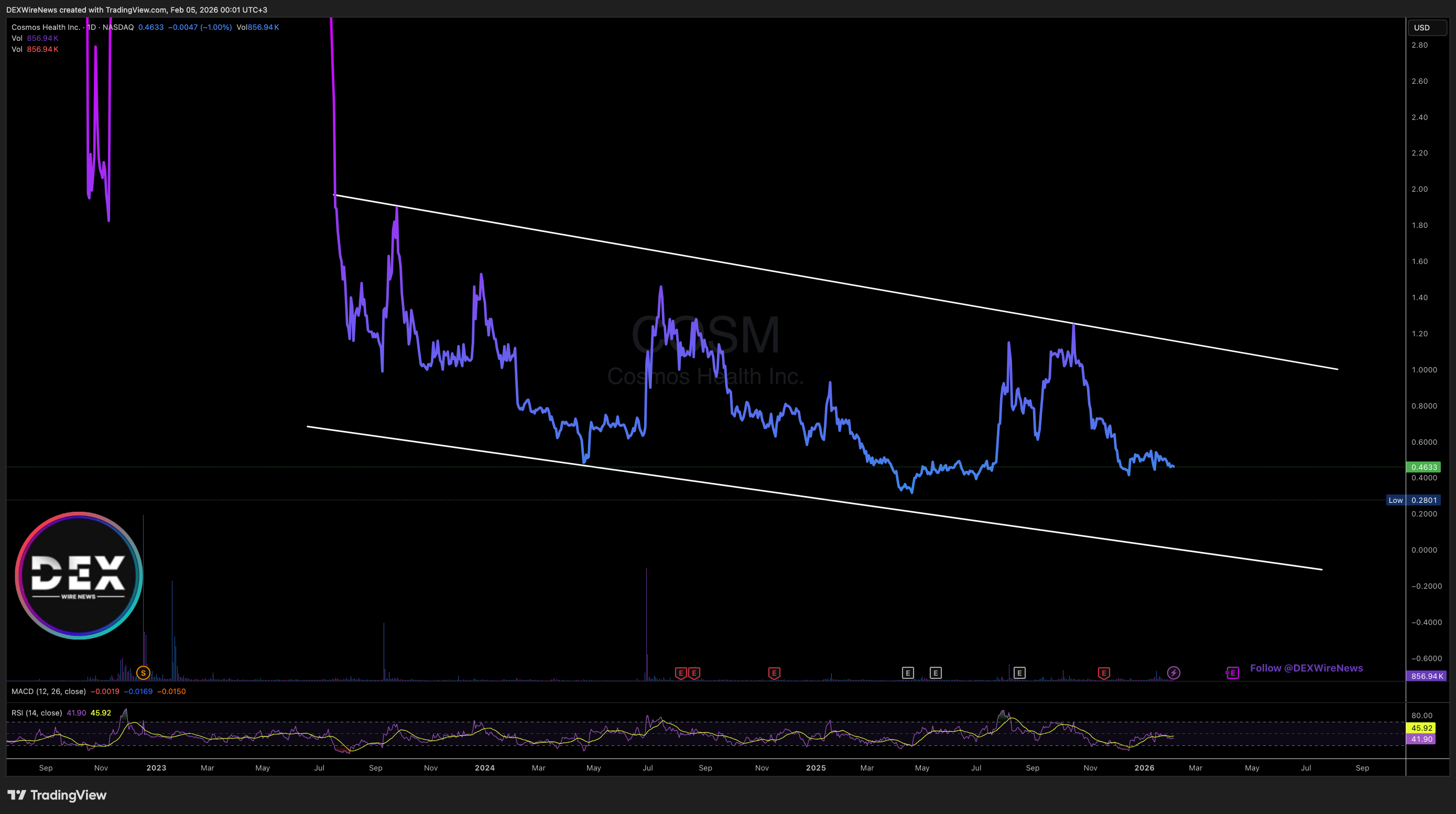Image resolution: width=1456 pixels, height=814 pixels.
Task: Click the TradingView logo at bottom left
Action: click(x=57, y=795)
